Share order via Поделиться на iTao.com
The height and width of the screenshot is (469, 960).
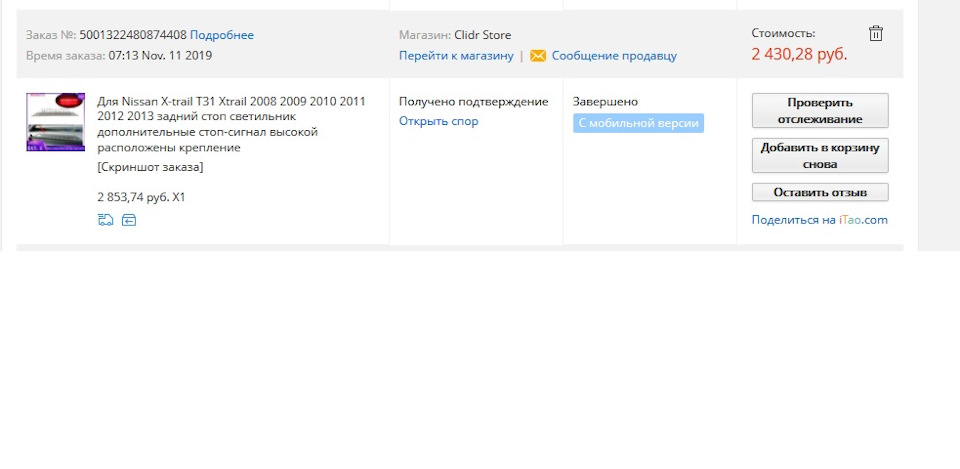(819, 220)
